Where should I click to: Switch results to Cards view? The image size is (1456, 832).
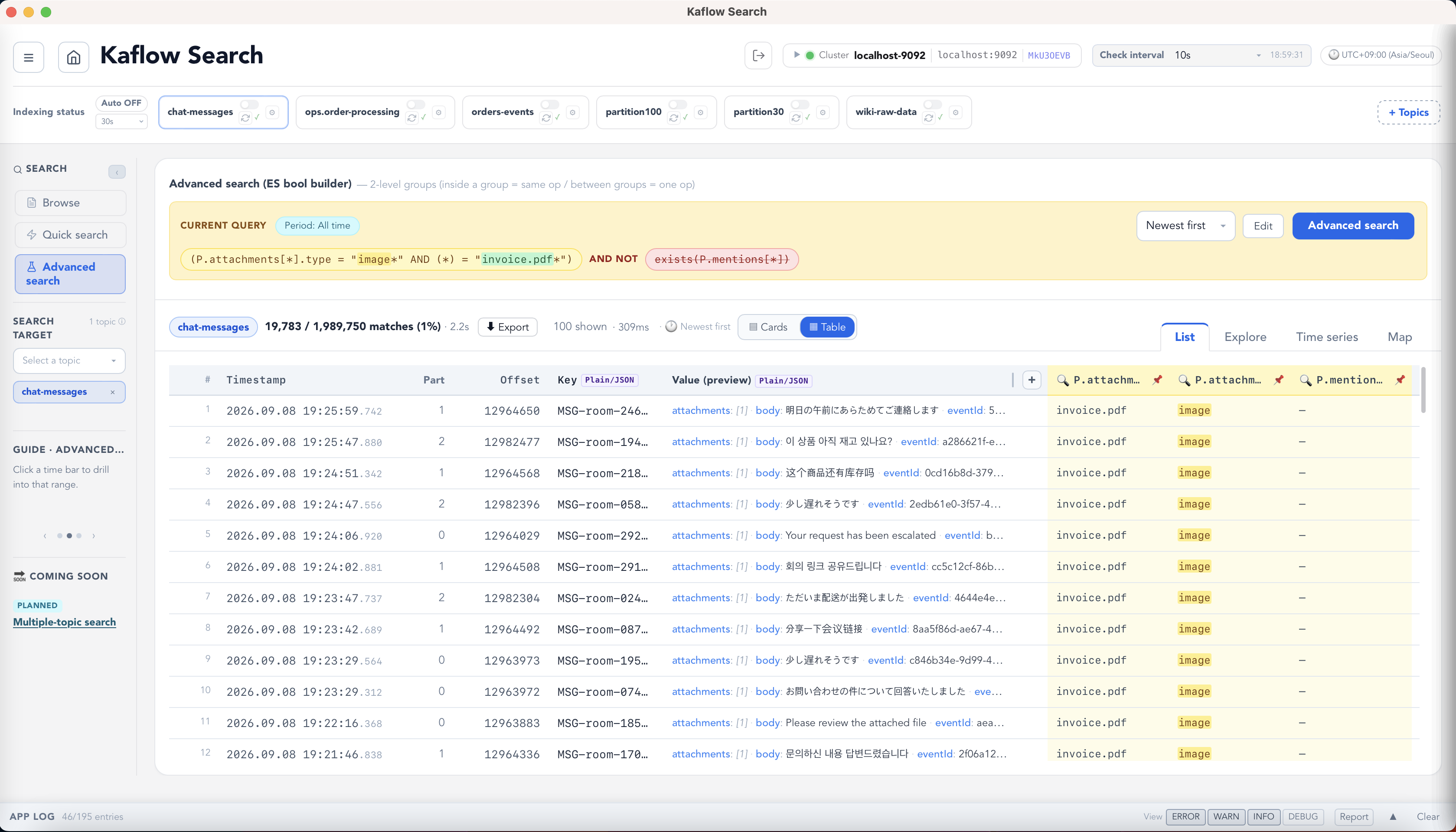[x=768, y=327]
